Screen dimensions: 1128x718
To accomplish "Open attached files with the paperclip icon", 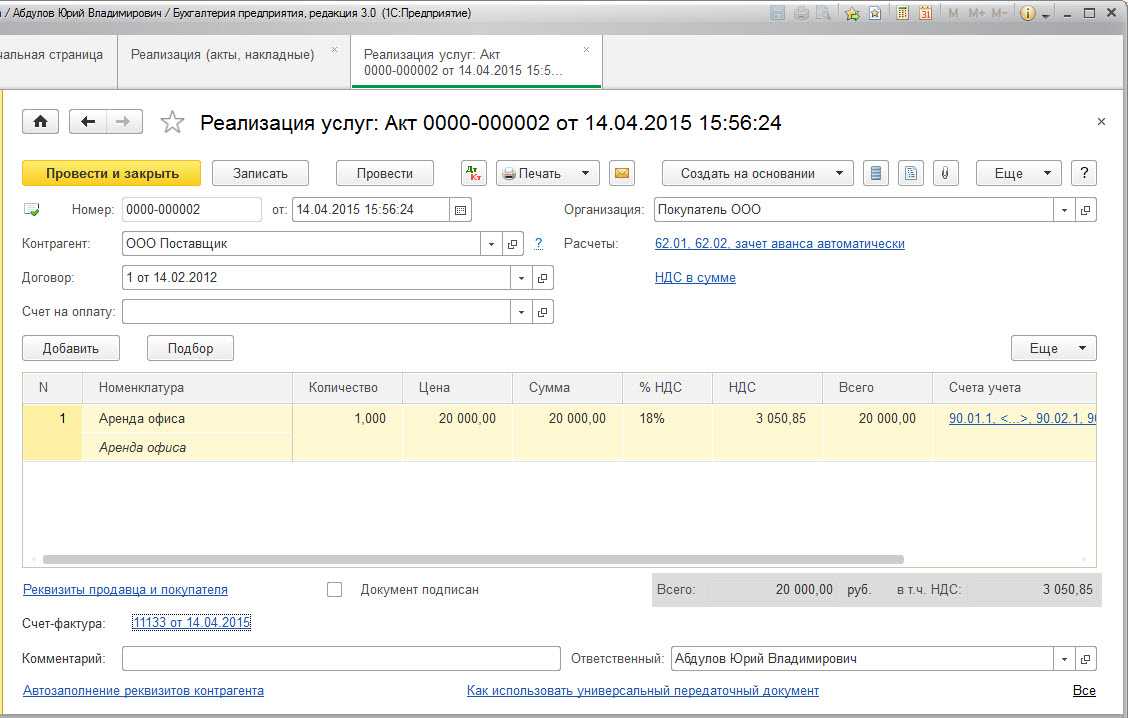I will 943,173.
